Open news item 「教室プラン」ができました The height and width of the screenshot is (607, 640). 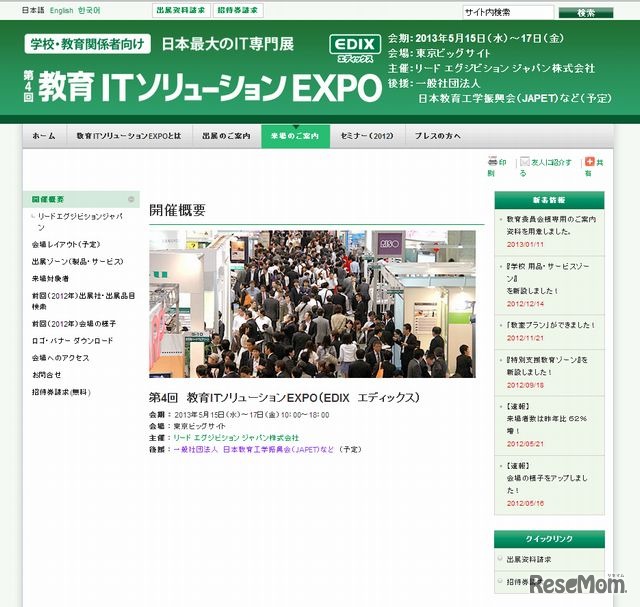click(x=551, y=325)
